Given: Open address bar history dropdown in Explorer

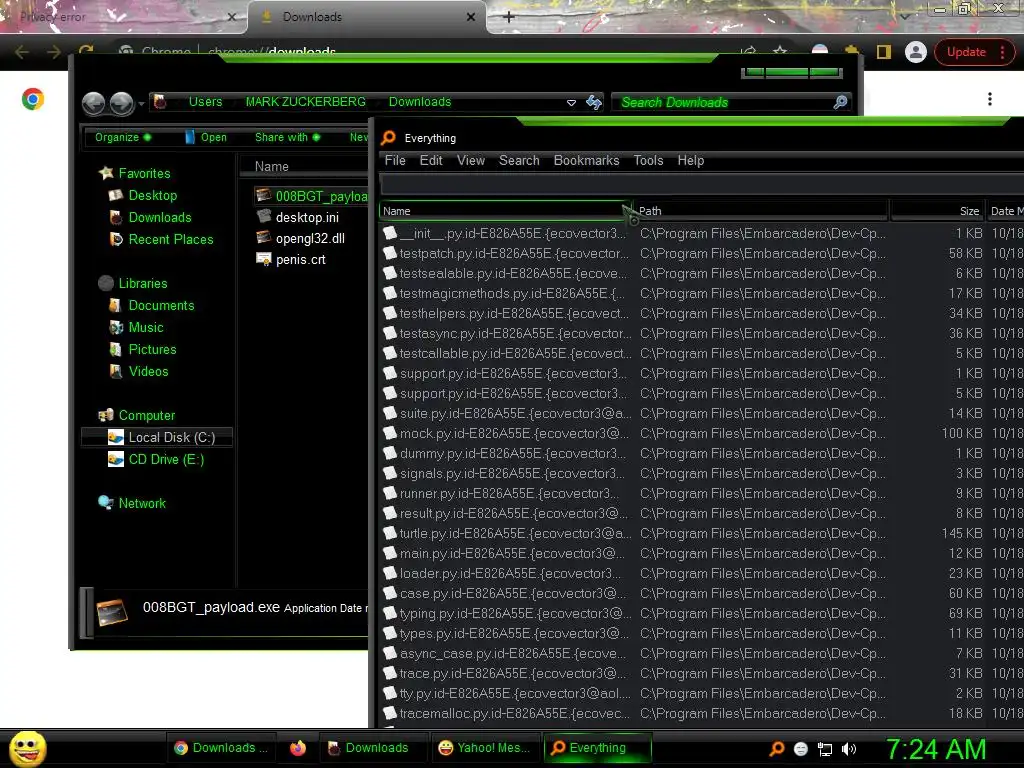Looking at the screenshot, I should click(571, 103).
